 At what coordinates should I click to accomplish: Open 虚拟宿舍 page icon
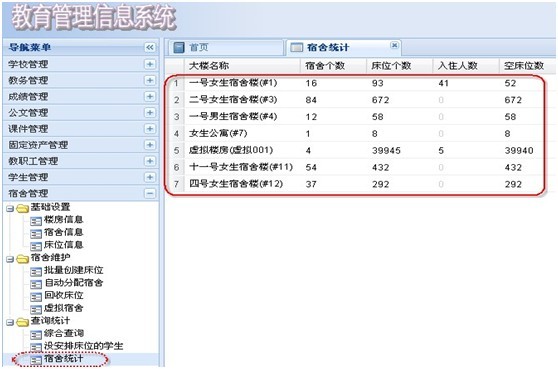pyautogui.click(x=36, y=310)
